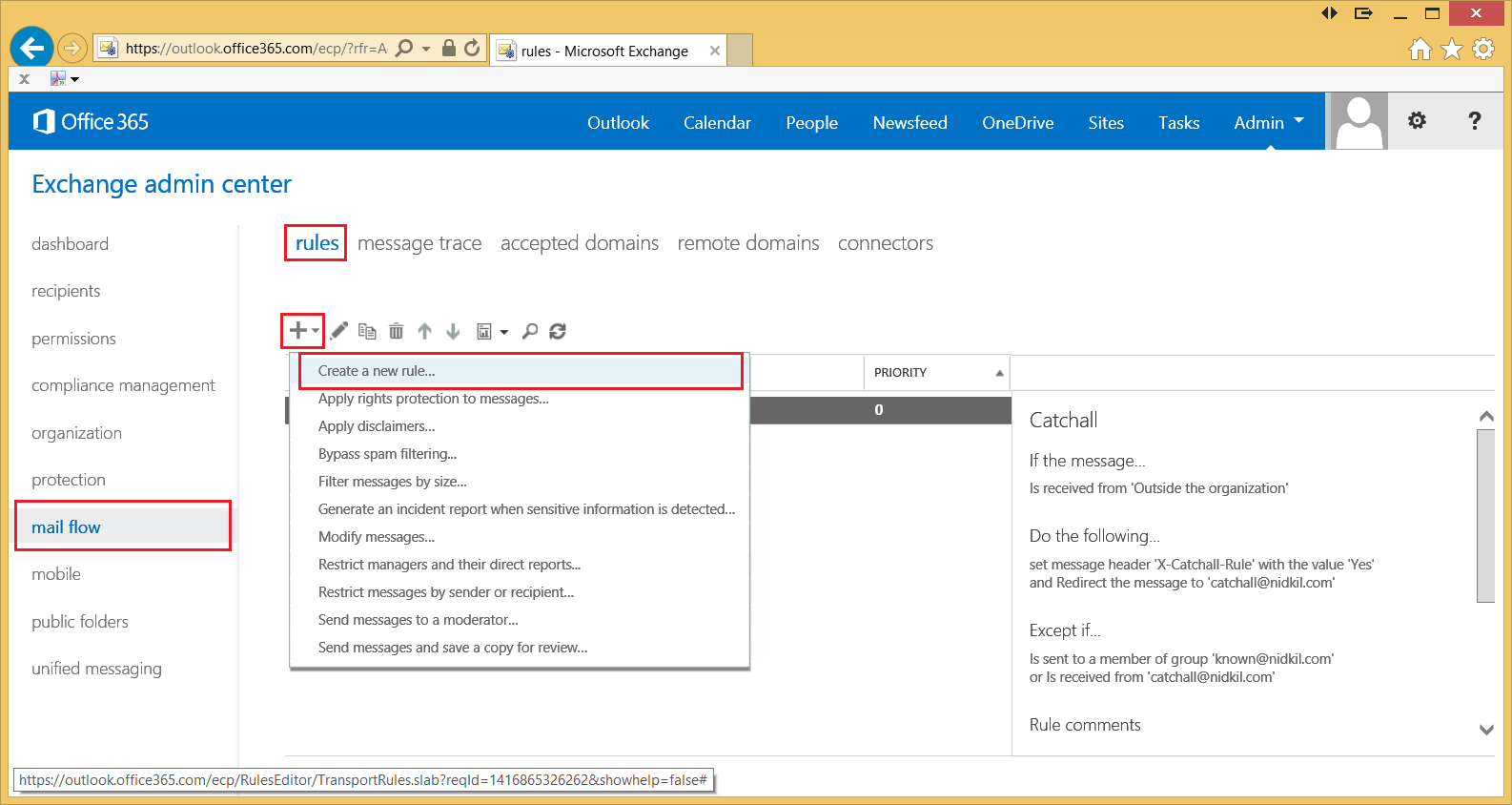Viewport: 1512px width, 805px height.
Task: Open the export report icon in the toolbar
Action: (484, 331)
